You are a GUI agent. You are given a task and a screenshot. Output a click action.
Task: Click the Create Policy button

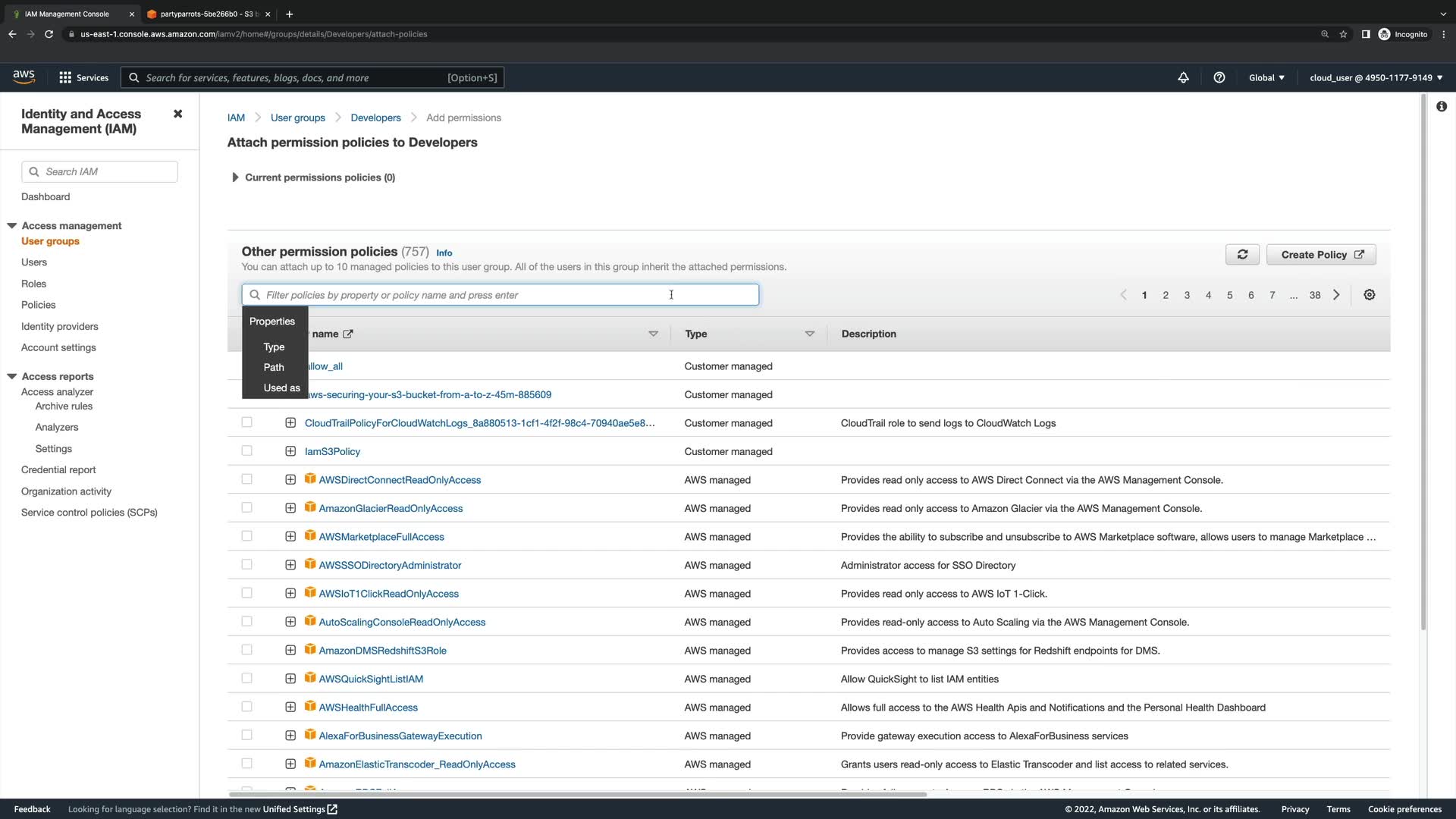[x=1321, y=255]
